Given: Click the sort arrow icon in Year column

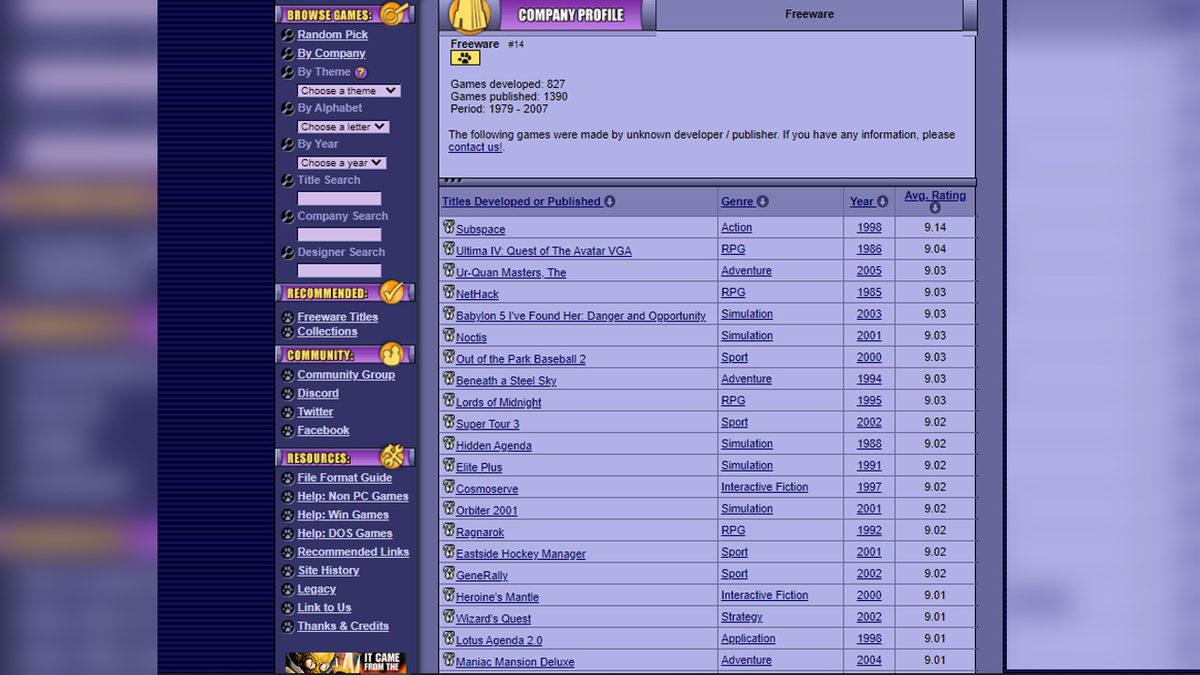Looking at the screenshot, I should (883, 202).
